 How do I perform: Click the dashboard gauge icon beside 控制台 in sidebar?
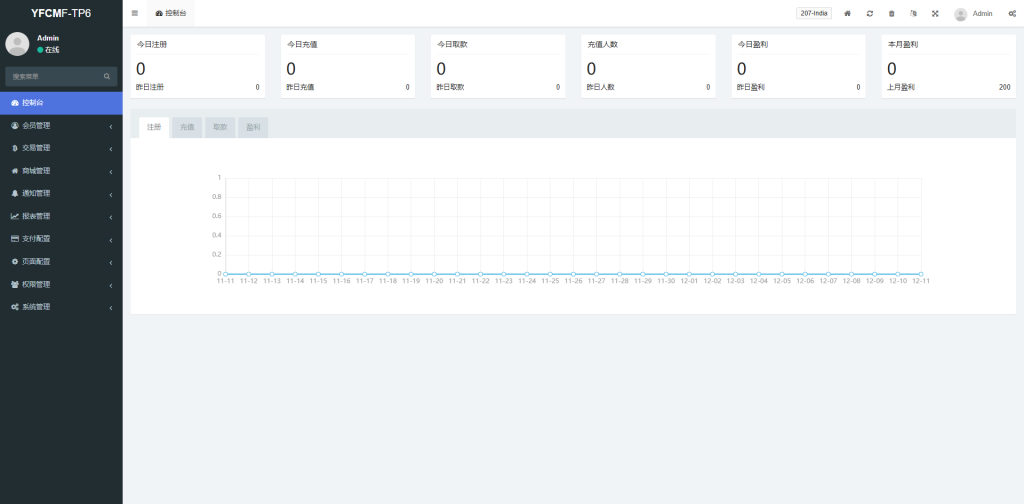click(x=15, y=103)
